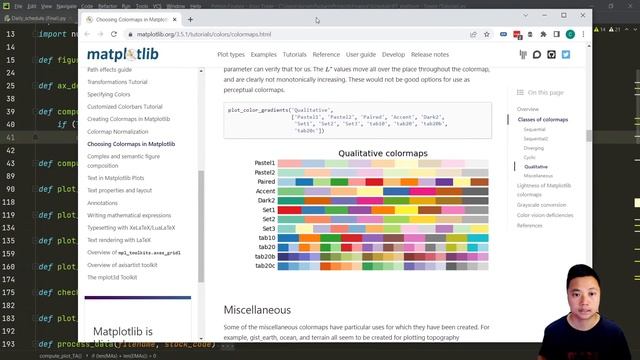Open the Extensions puzzle-piece menu
The width and height of the screenshot is (640, 360).
[x=543, y=35]
